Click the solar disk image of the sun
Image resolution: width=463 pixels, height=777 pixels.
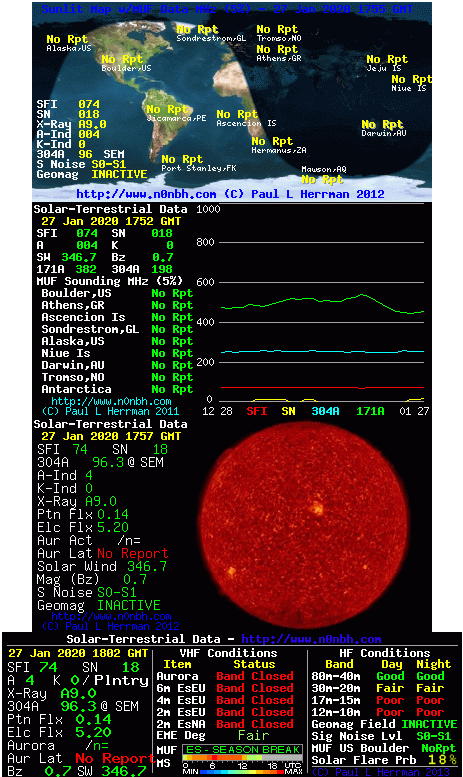pos(305,526)
